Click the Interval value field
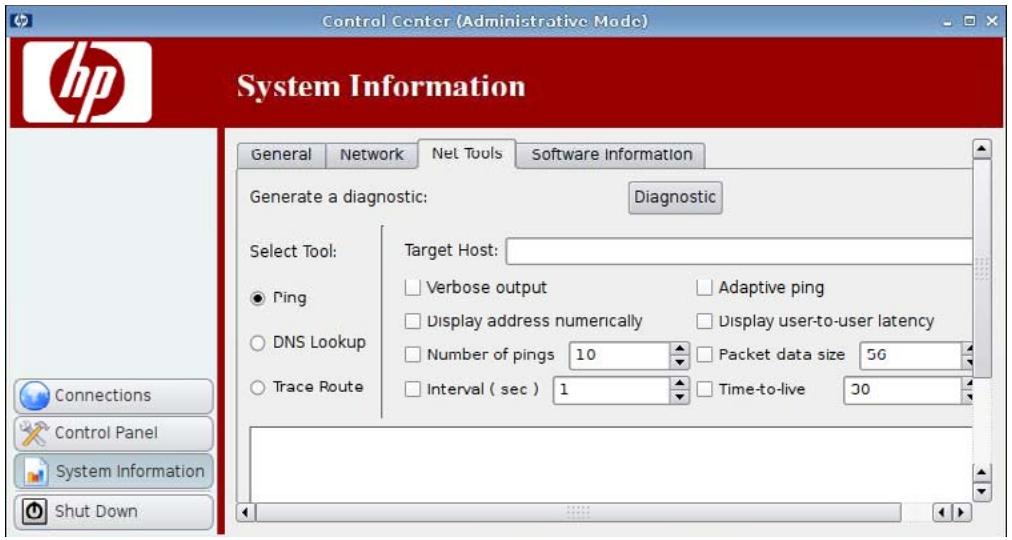The width and height of the screenshot is (1012, 540). tap(611, 390)
